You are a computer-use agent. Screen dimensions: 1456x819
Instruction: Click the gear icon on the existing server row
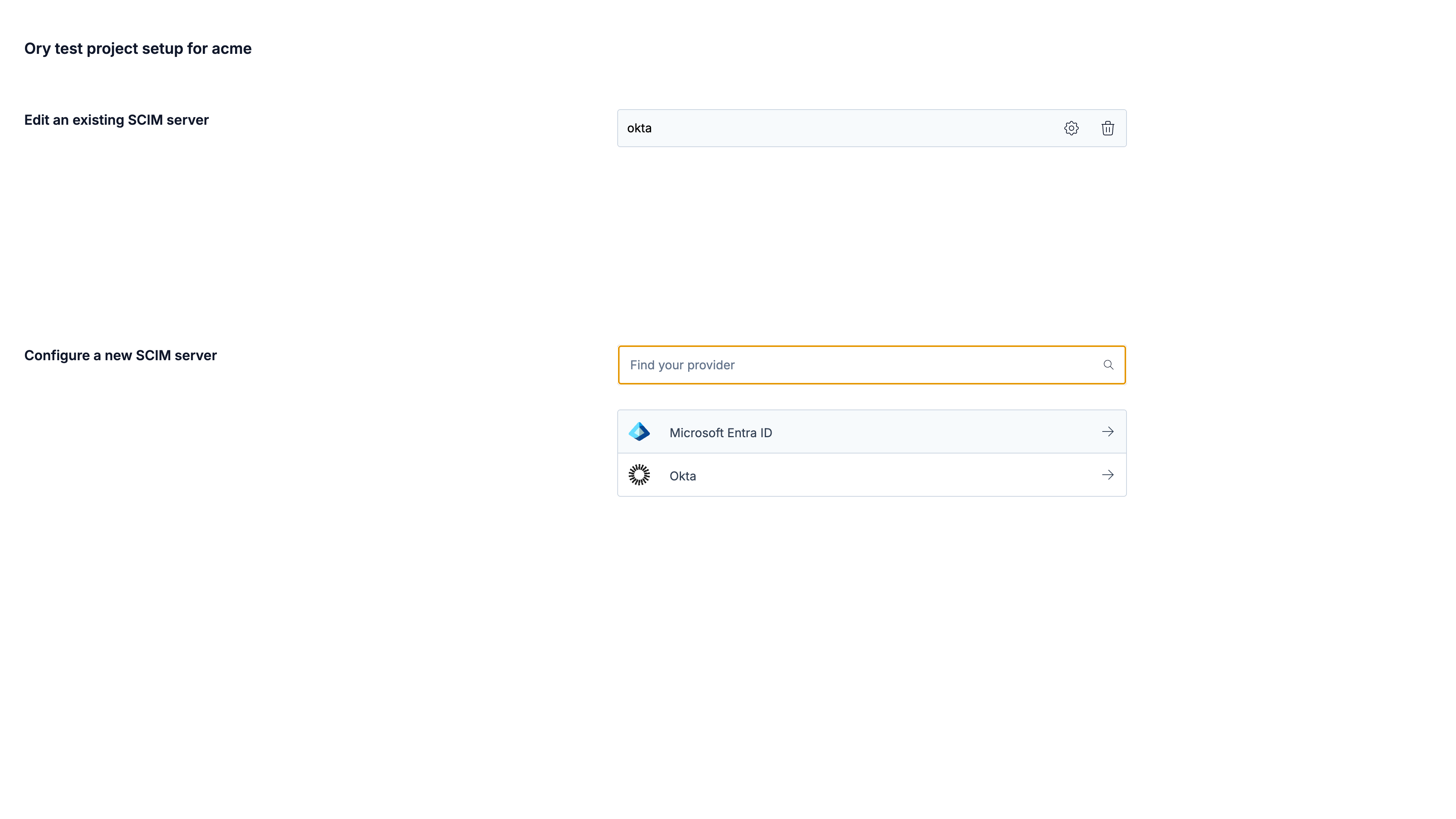click(1072, 128)
